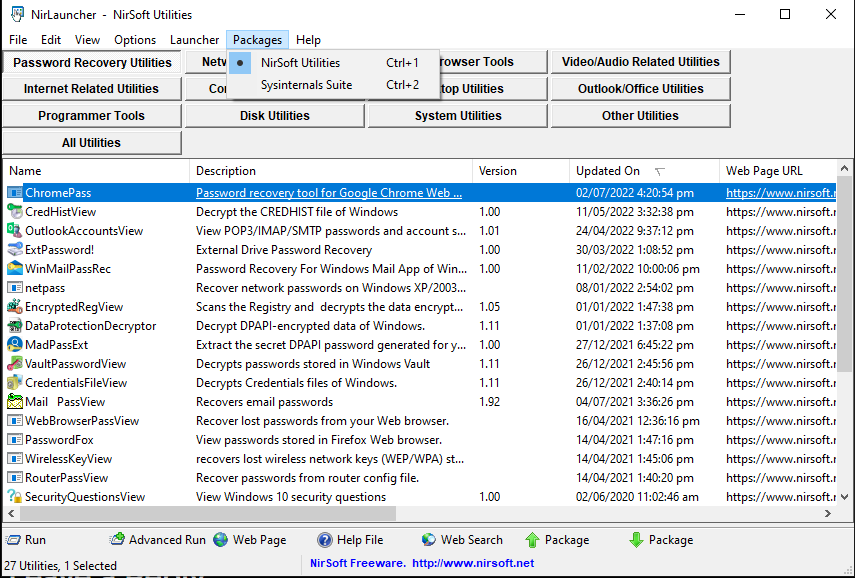The height and width of the screenshot is (578, 855).
Task: Sort by the Updated On column header
Action: coord(645,171)
